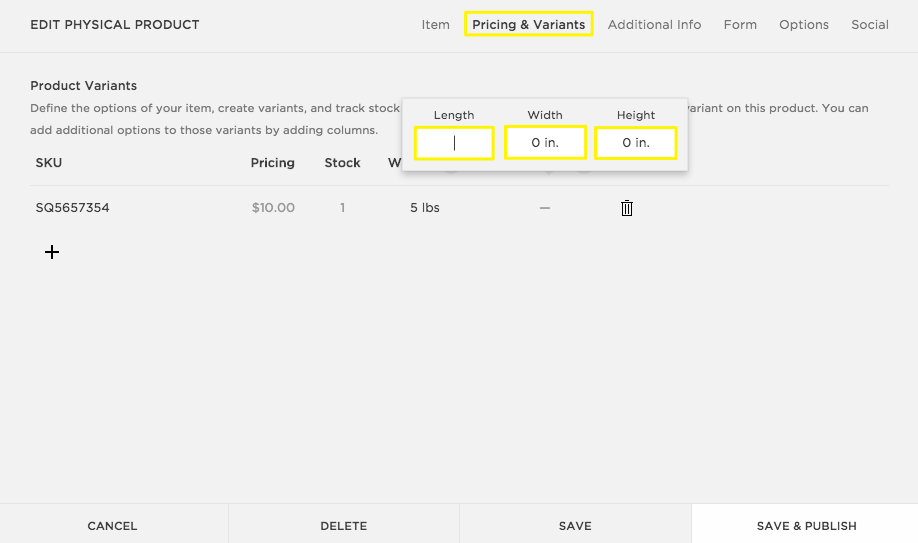The height and width of the screenshot is (543, 918).
Task: Edit the Height dimension field
Action: [x=636, y=143]
